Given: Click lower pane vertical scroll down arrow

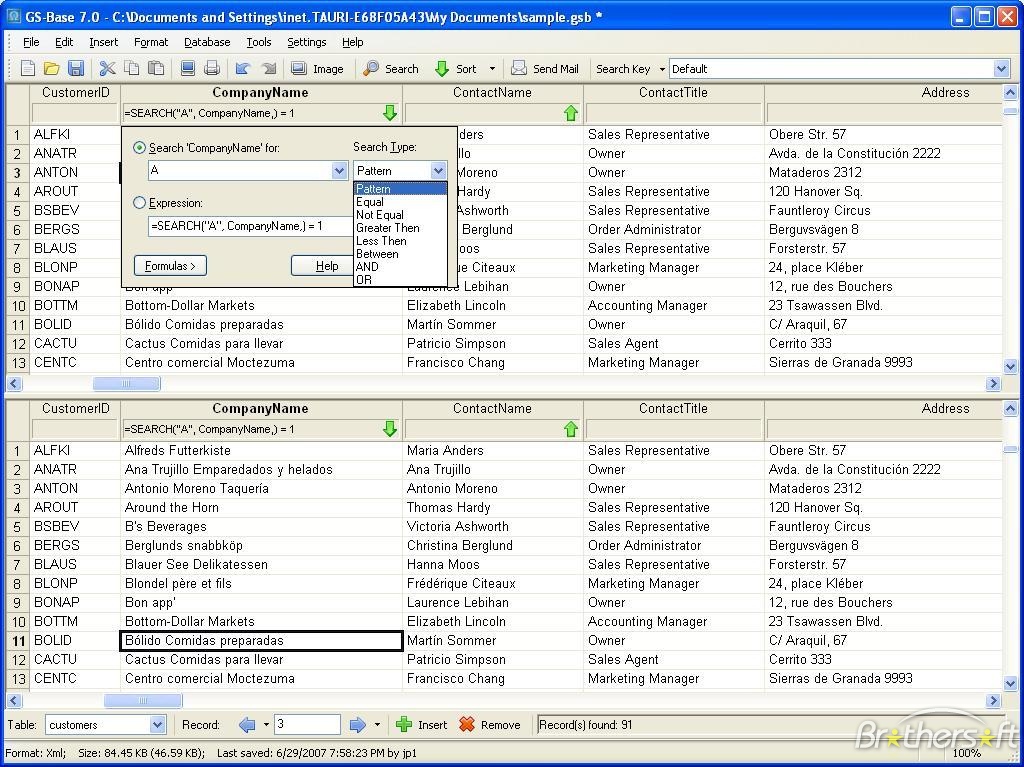Looking at the screenshot, I should pos(1010,683).
